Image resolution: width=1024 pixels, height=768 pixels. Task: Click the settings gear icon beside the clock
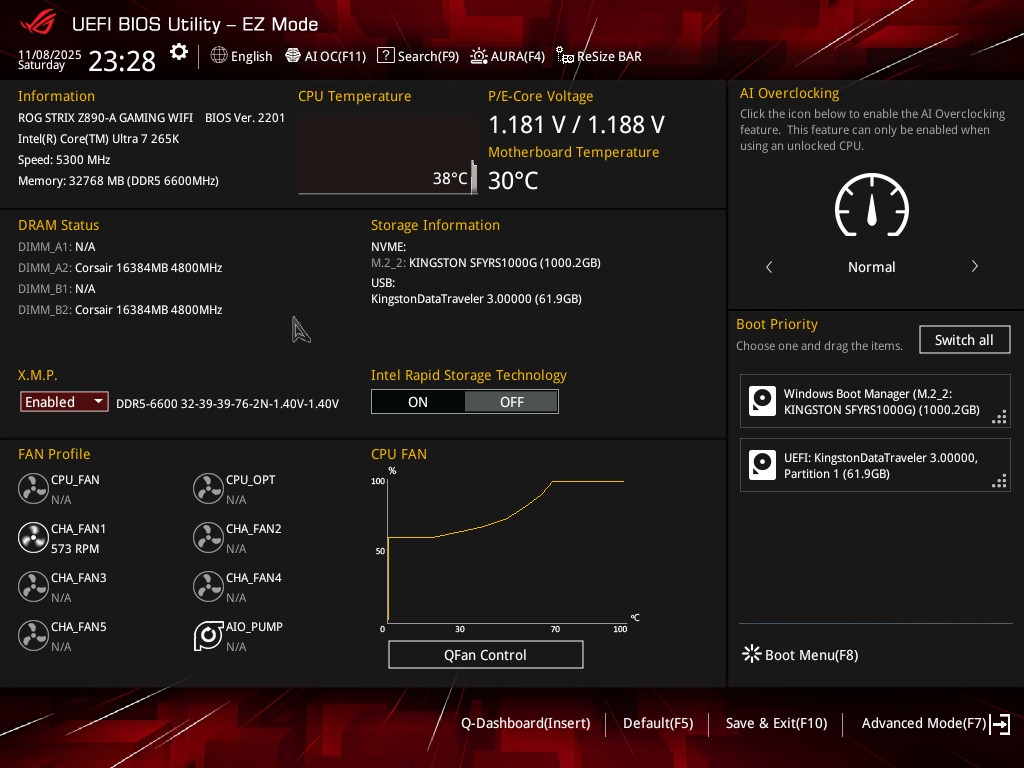click(179, 53)
